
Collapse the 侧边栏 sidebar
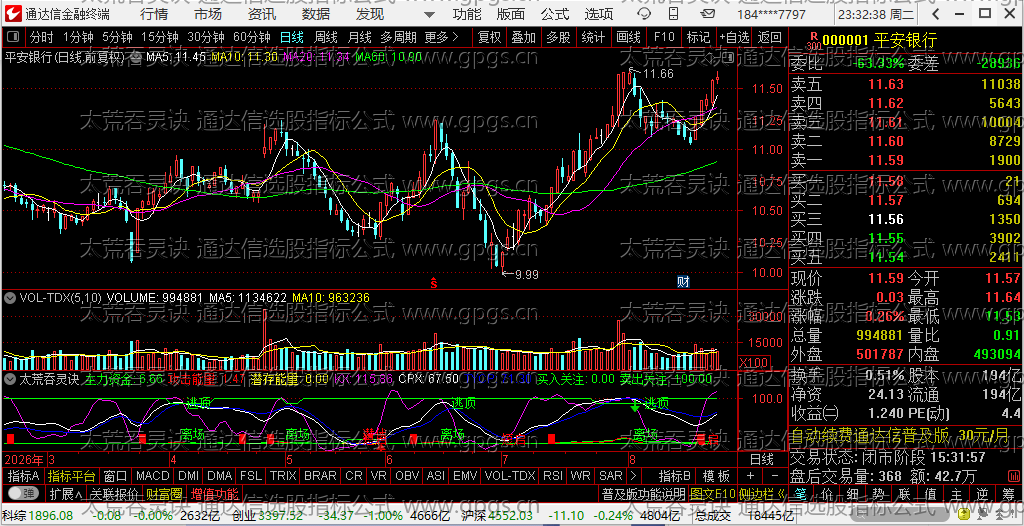763,493
